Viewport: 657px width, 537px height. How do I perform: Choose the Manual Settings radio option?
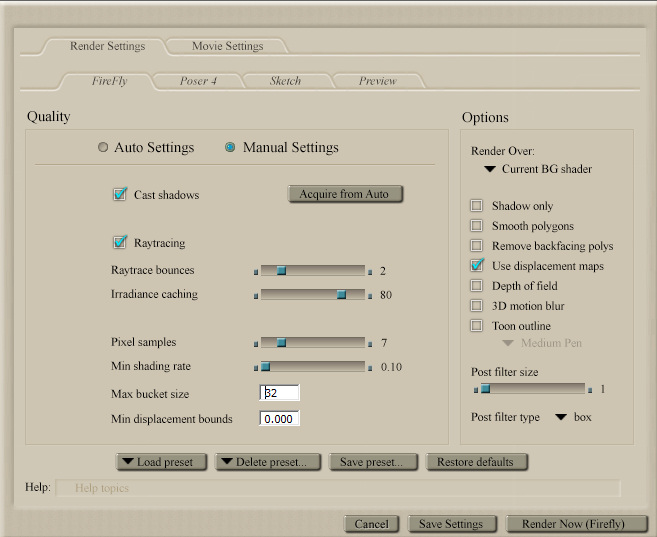click(x=231, y=148)
